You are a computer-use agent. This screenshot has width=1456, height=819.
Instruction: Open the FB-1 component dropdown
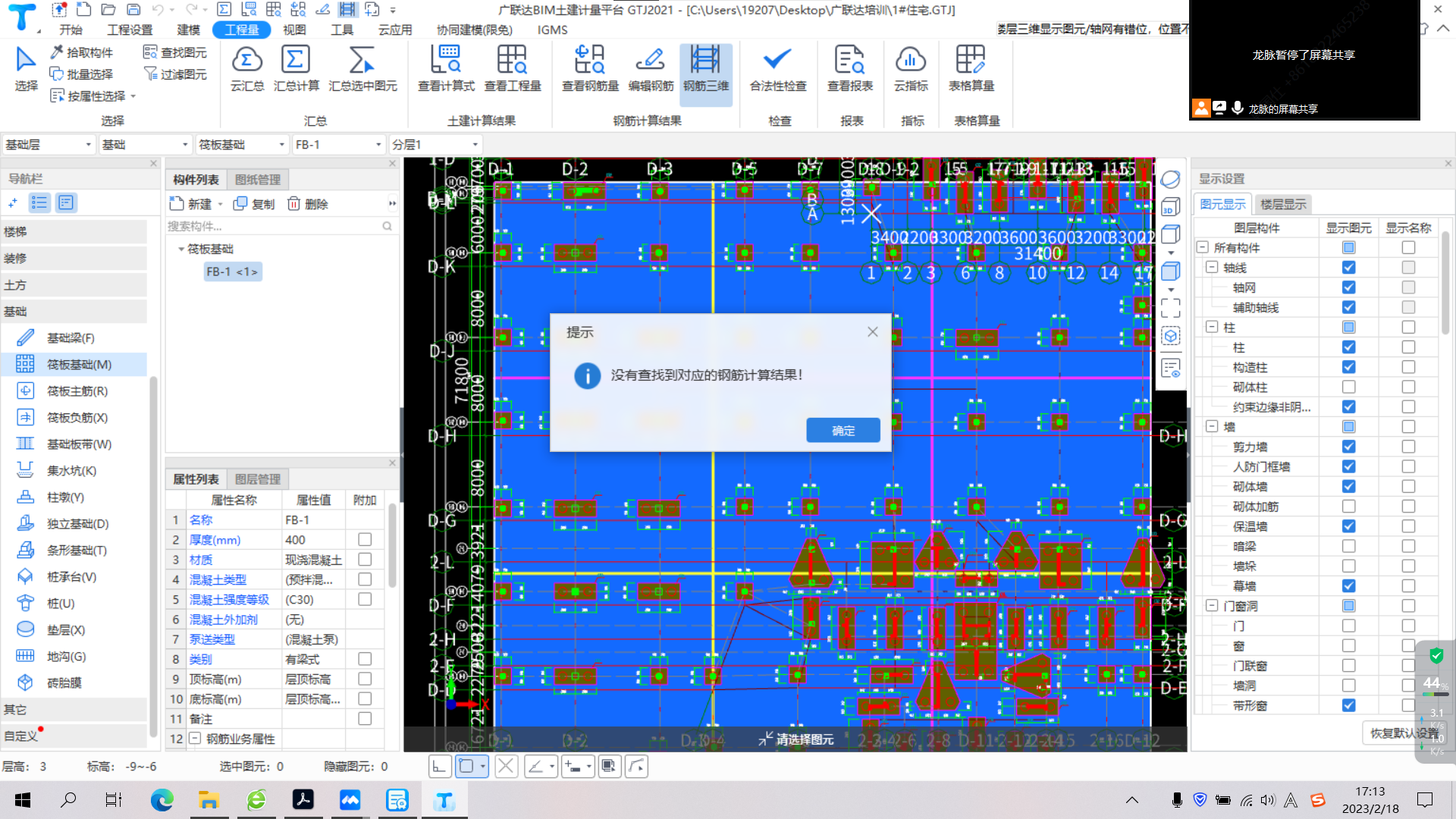[338, 144]
